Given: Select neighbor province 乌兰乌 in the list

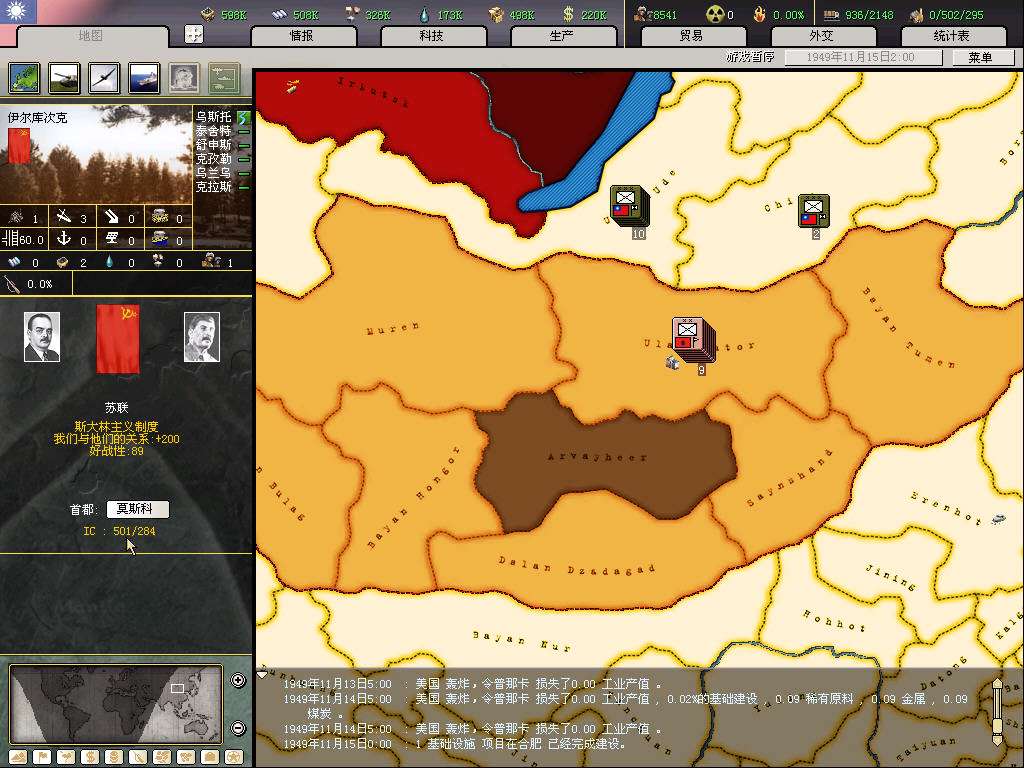Looking at the screenshot, I should coord(214,173).
